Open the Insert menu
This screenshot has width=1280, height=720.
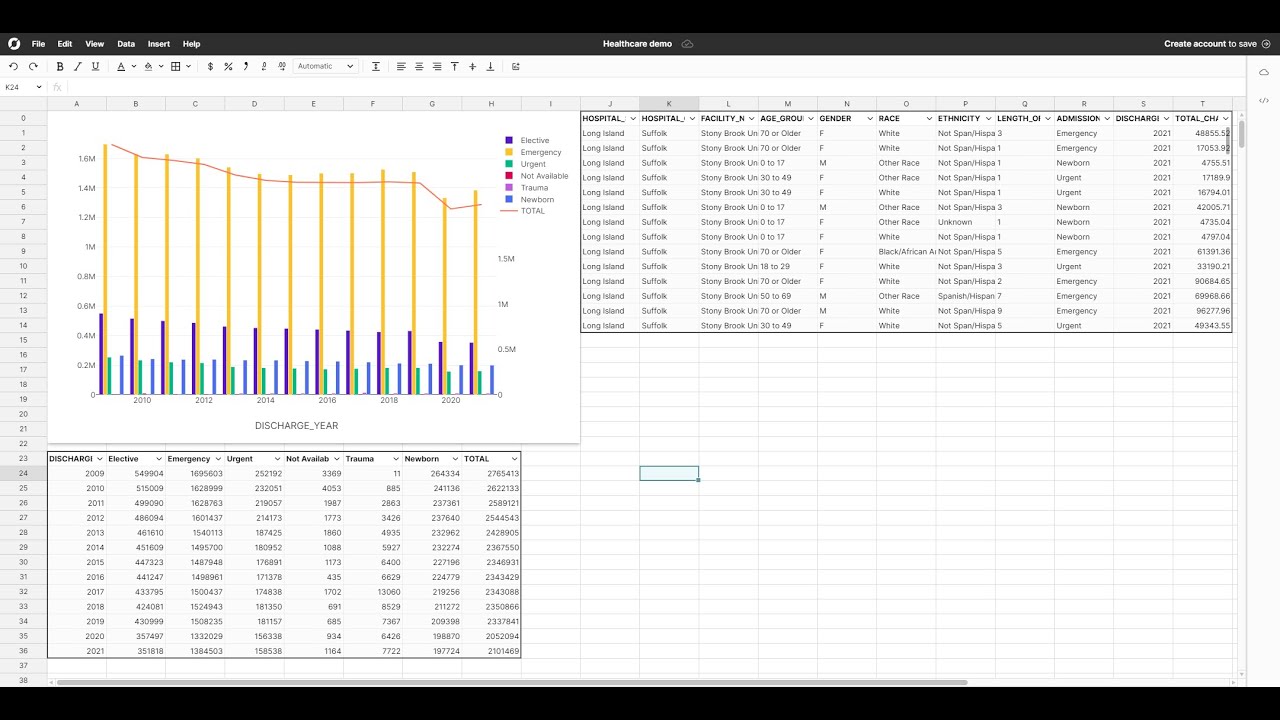158,44
